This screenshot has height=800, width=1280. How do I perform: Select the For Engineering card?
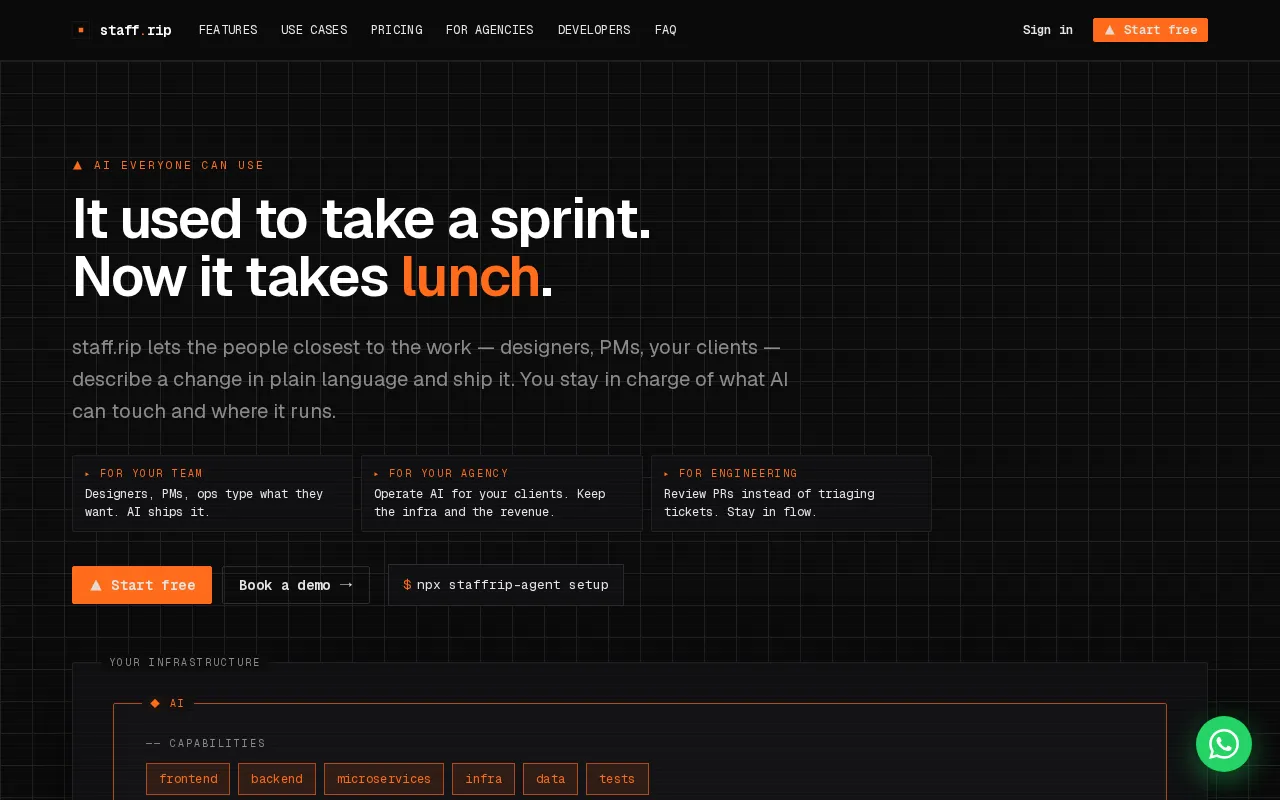click(x=791, y=493)
